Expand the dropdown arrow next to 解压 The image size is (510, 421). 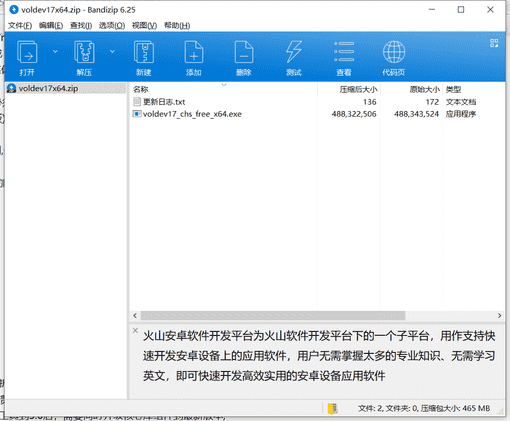[x=112, y=51]
